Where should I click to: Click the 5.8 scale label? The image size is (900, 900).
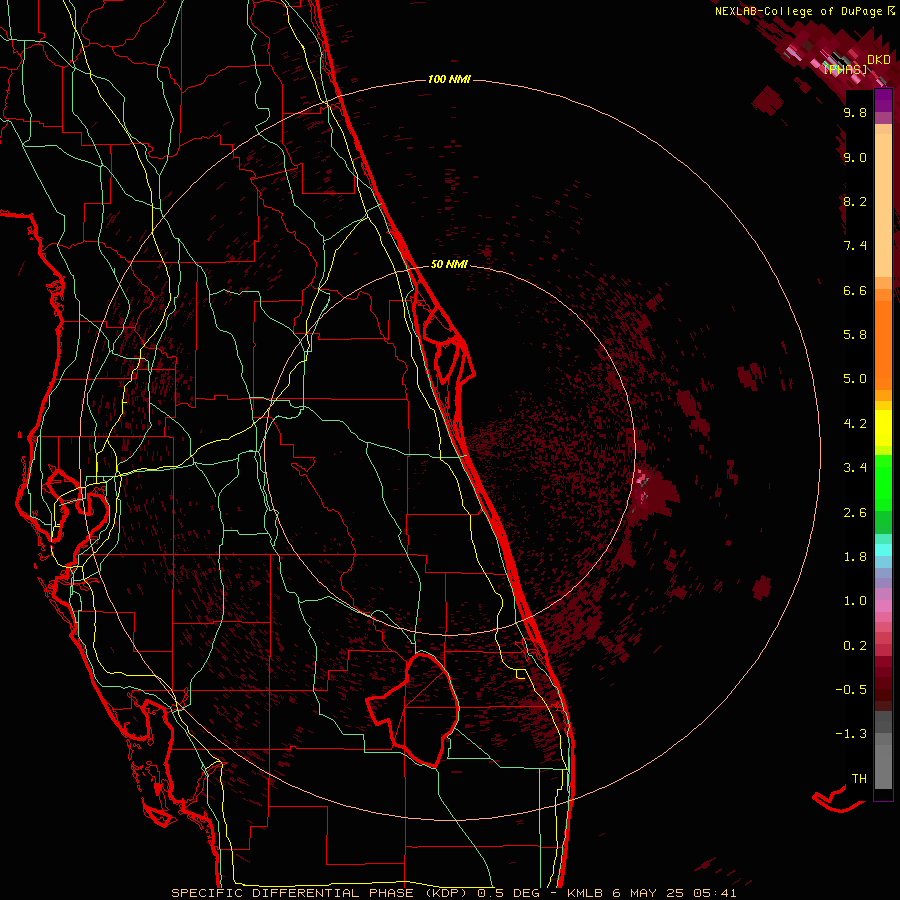click(x=855, y=335)
